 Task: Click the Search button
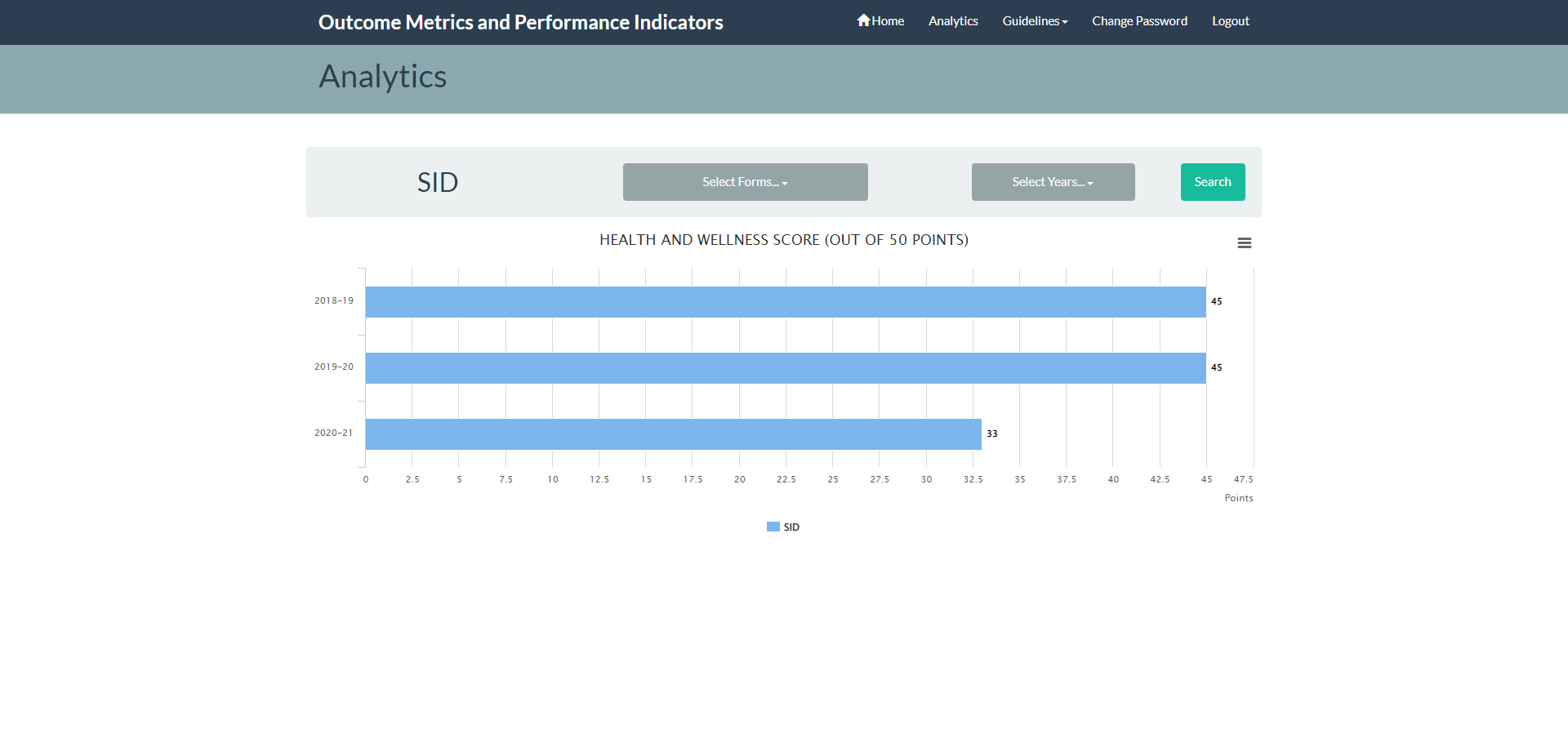[1213, 182]
